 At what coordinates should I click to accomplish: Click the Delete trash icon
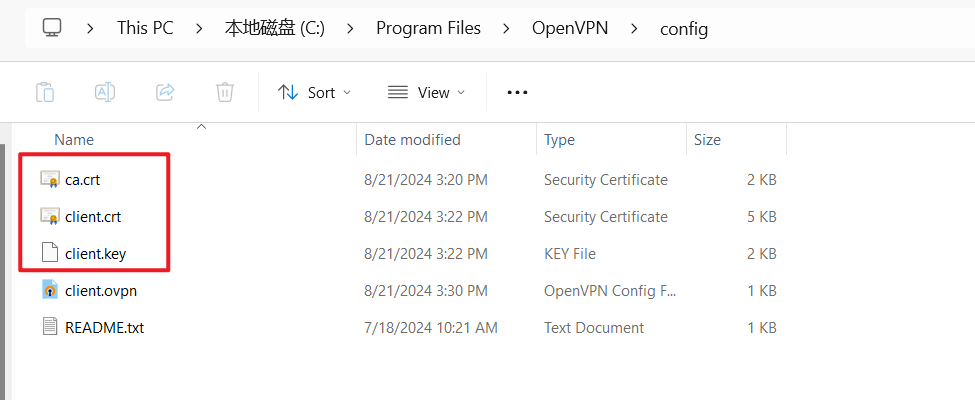click(225, 92)
